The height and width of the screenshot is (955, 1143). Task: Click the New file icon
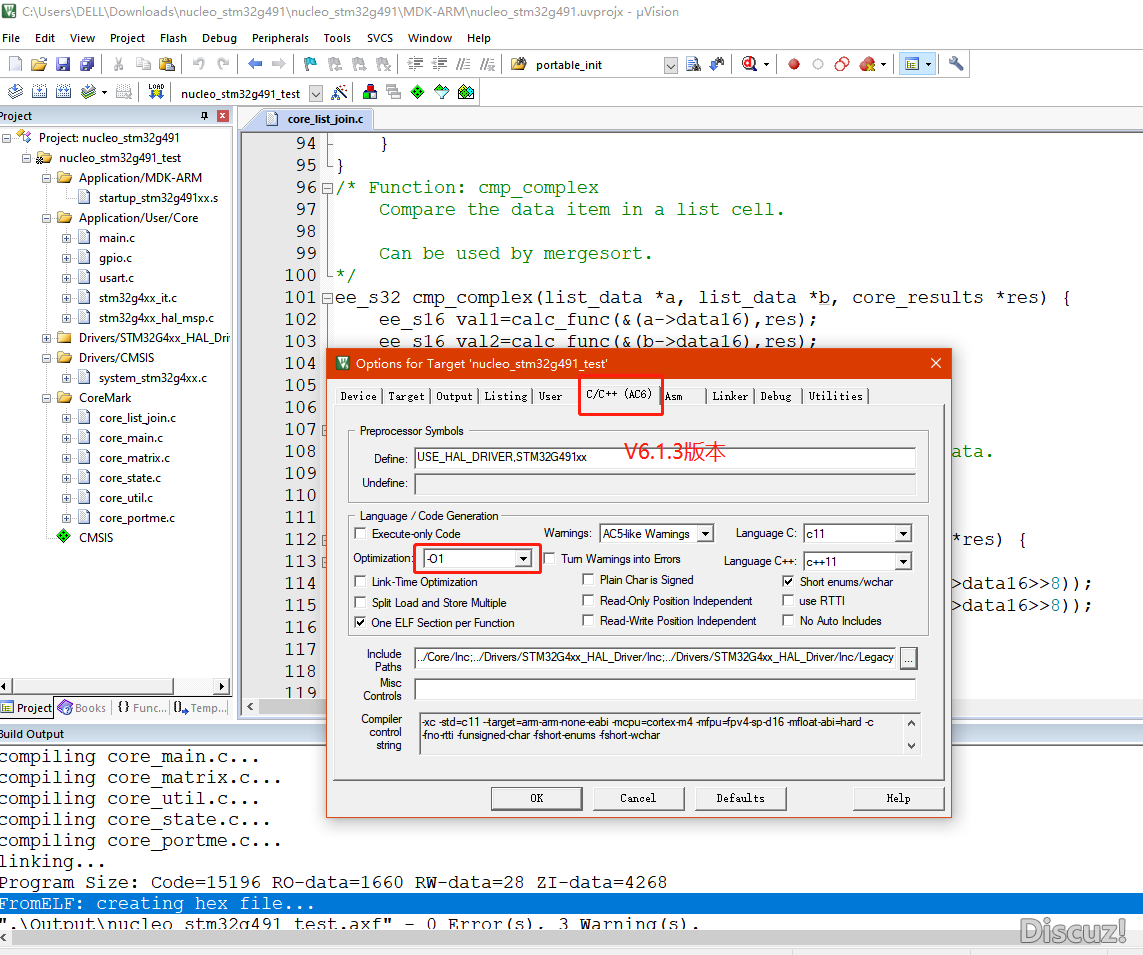[15, 64]
